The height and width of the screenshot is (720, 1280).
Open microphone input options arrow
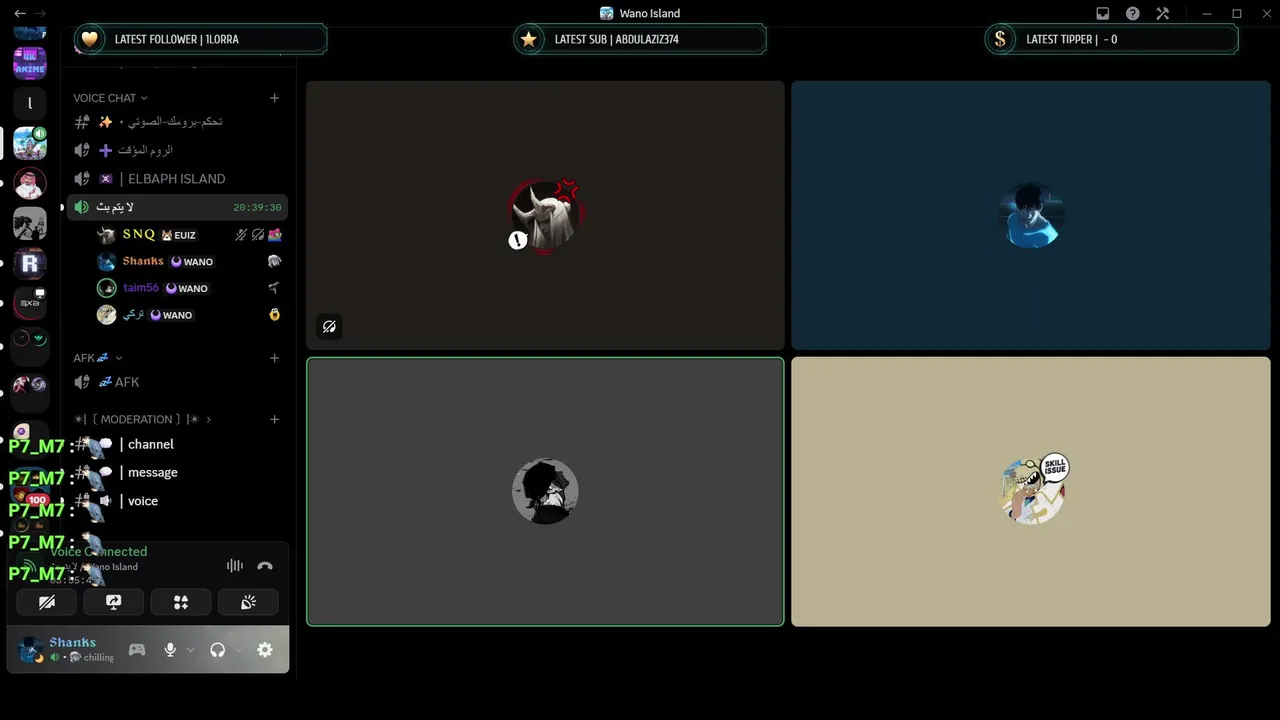(190, 650)
